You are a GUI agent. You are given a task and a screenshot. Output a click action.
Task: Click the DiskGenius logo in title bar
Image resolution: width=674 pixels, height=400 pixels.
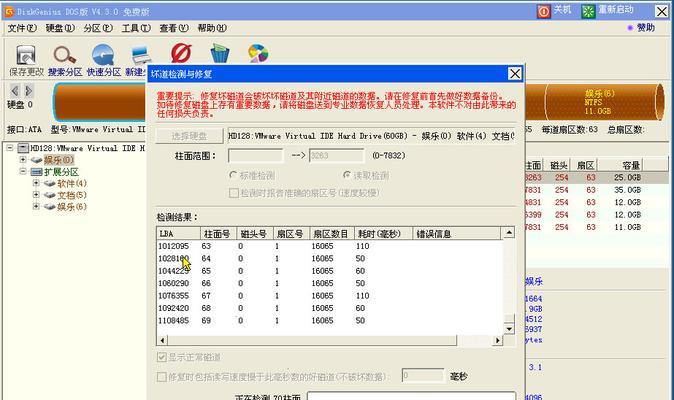[9, 11]
